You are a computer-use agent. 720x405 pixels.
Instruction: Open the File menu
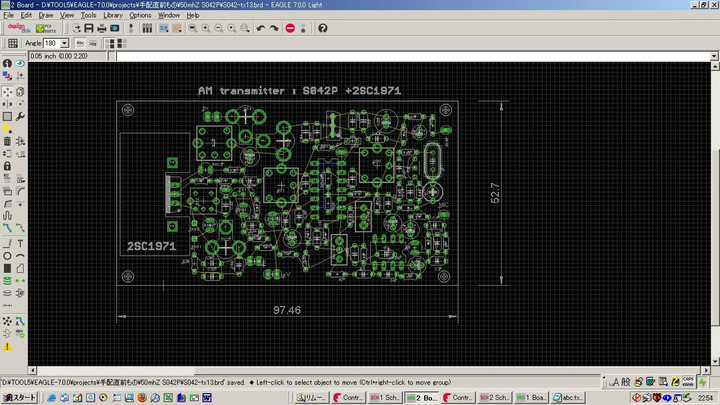coord(9,15)
